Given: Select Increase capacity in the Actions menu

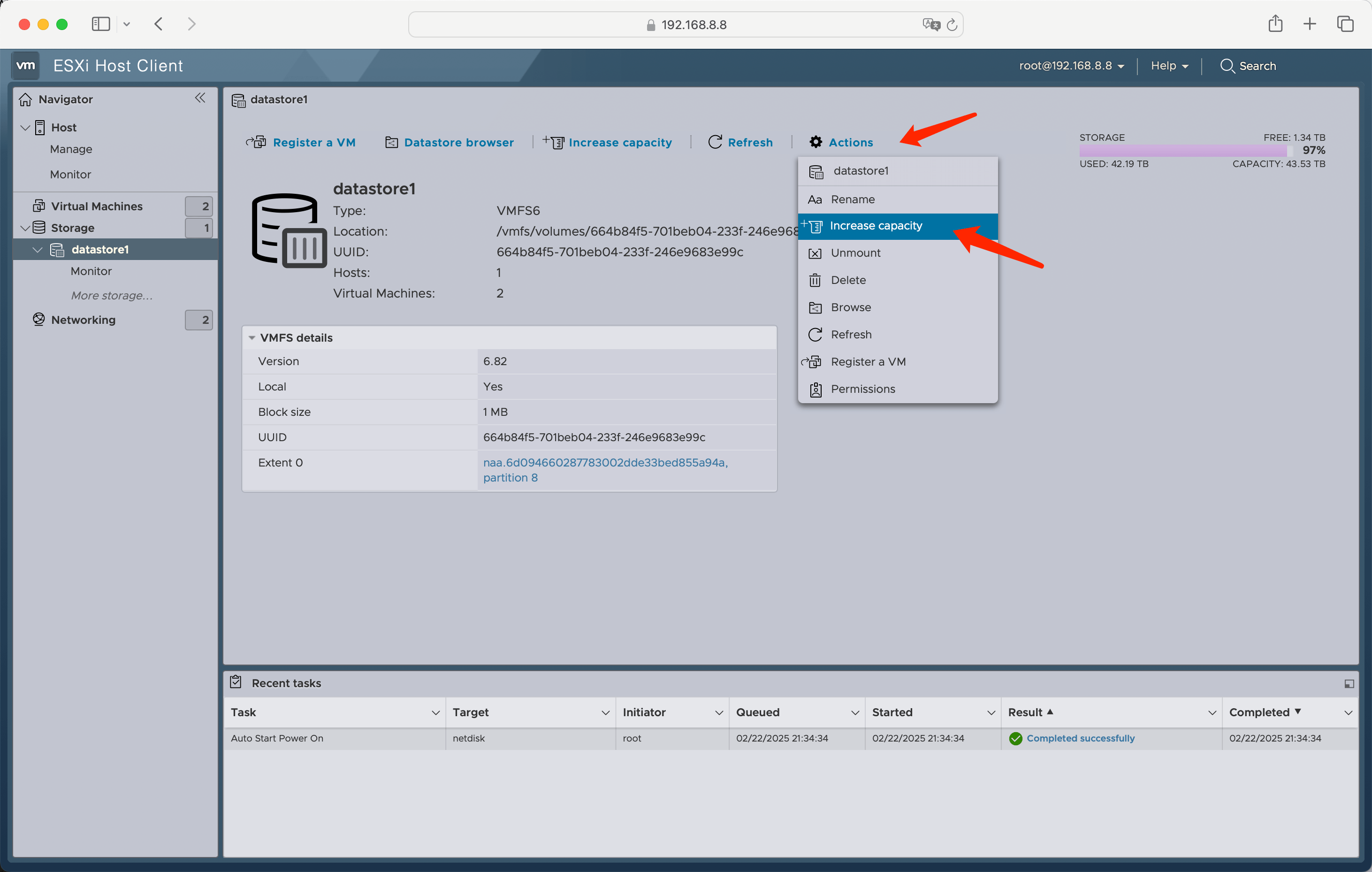Looking at the screenshot, I should (x=897, y=226).
